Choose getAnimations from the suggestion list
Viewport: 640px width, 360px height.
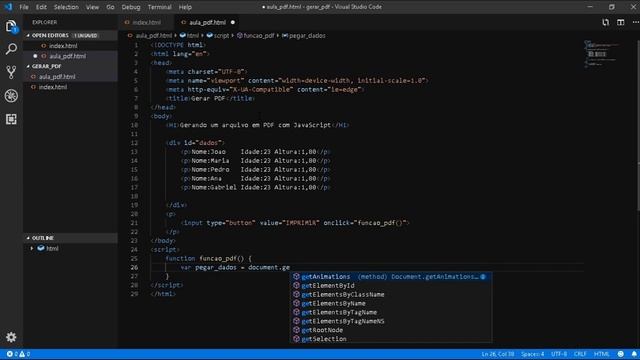[391, 277]
